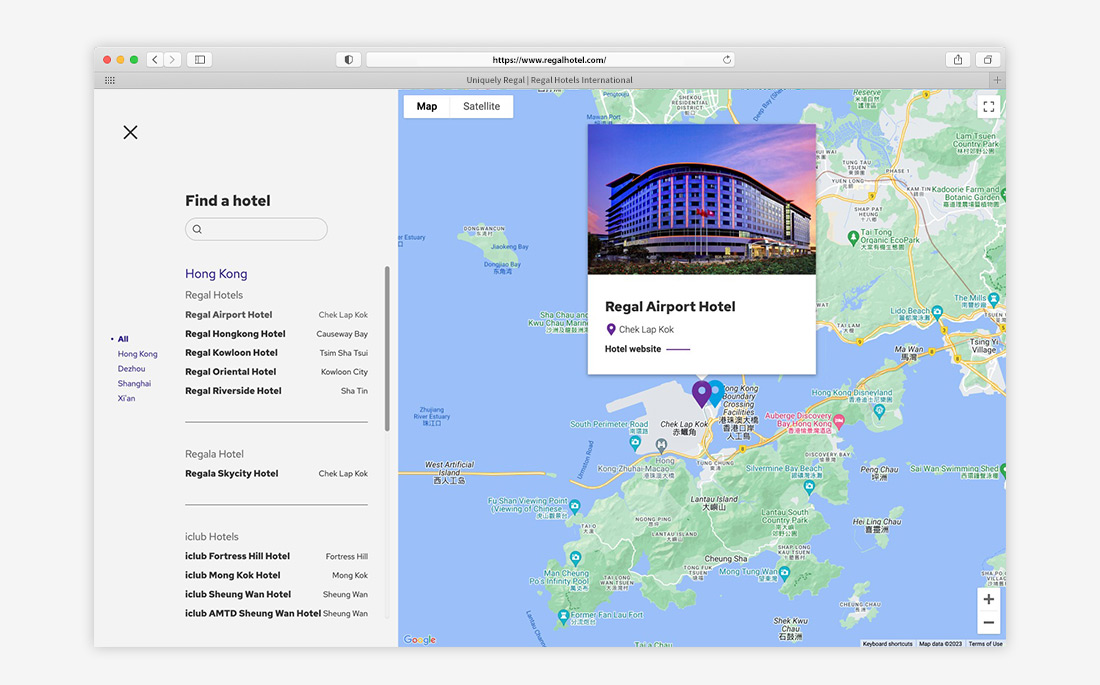Click the Silvermine Bay Beach marker
Image resolution: width=1100 pixels, height=685 pixels.
pyautogui.click(x=810, y=486)
